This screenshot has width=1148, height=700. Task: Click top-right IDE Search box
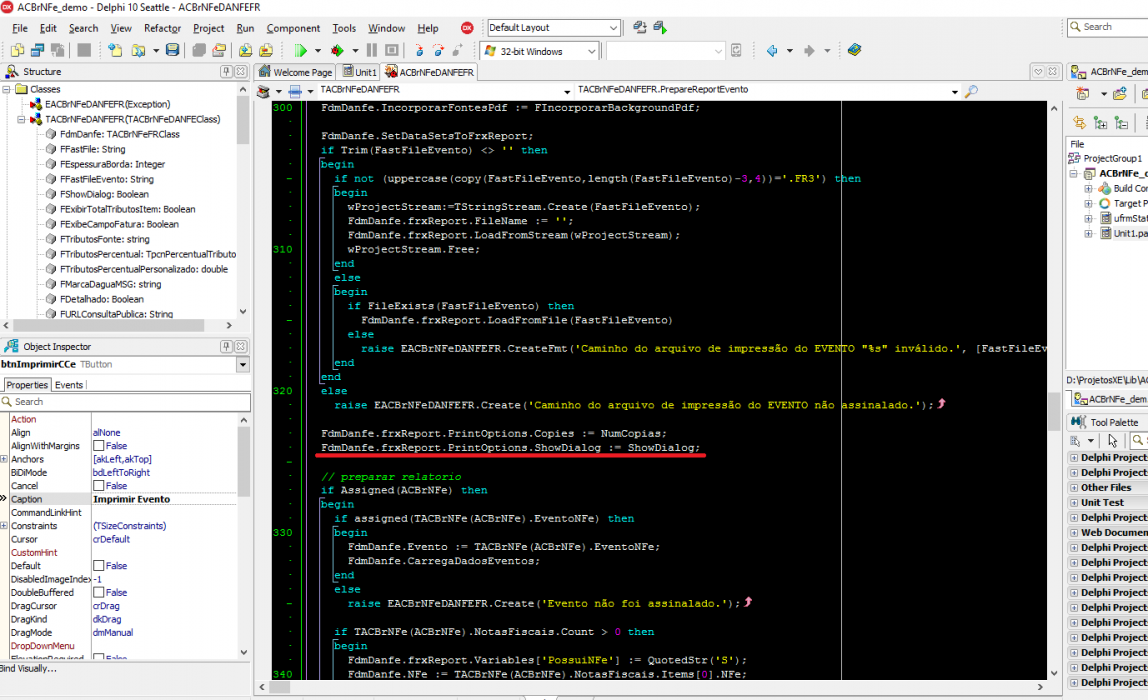[1108, 27]
